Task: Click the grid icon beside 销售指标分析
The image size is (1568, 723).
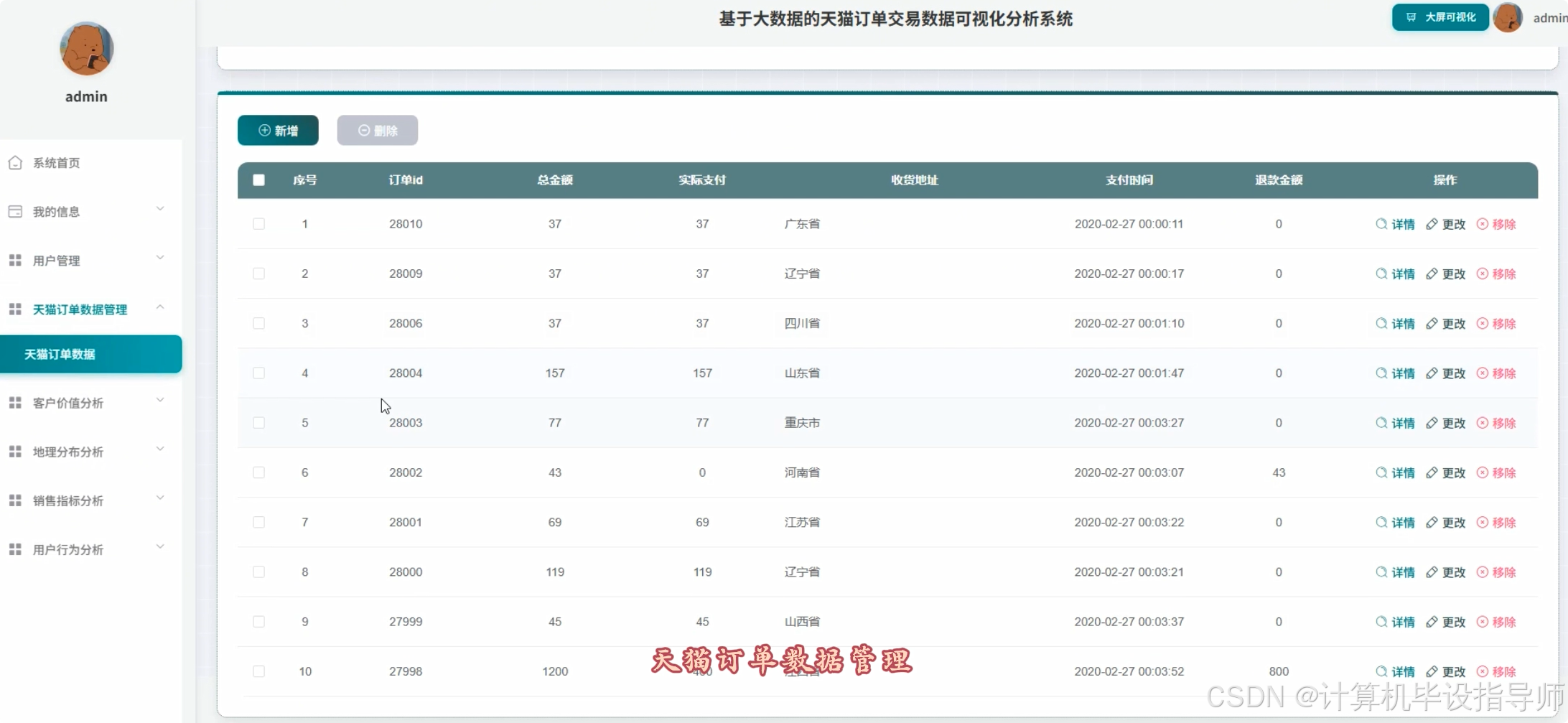Action: tap(15, 500)
